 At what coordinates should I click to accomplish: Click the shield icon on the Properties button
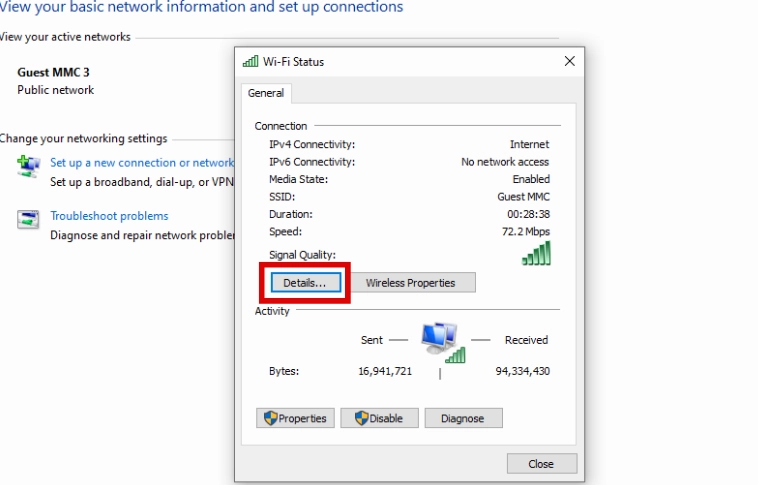(x=271, y=418)
